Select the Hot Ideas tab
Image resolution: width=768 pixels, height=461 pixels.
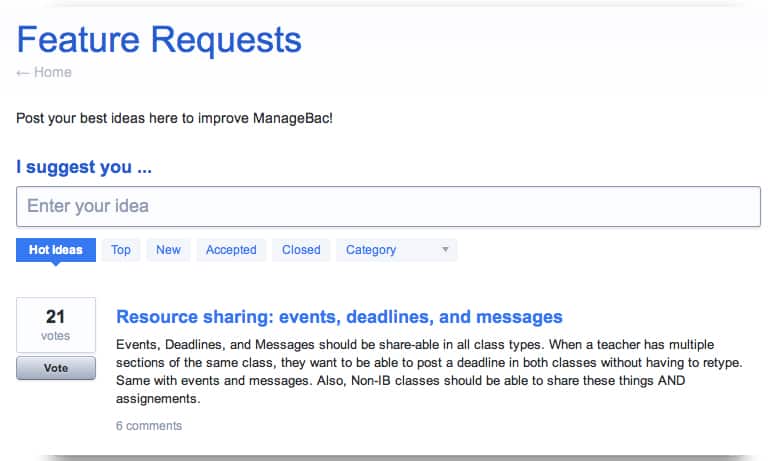56,250
